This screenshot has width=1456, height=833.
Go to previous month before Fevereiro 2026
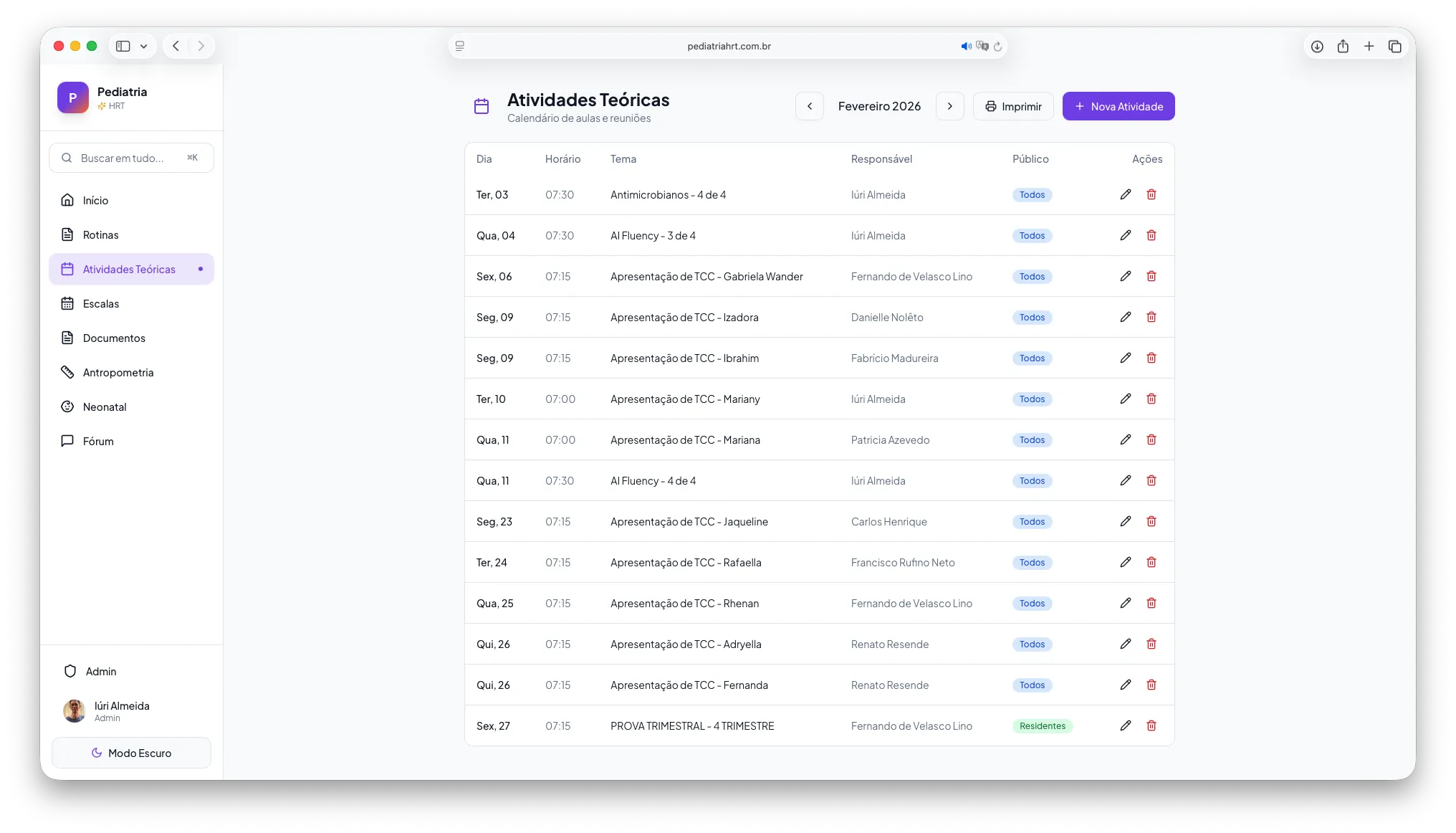[810, 106]
